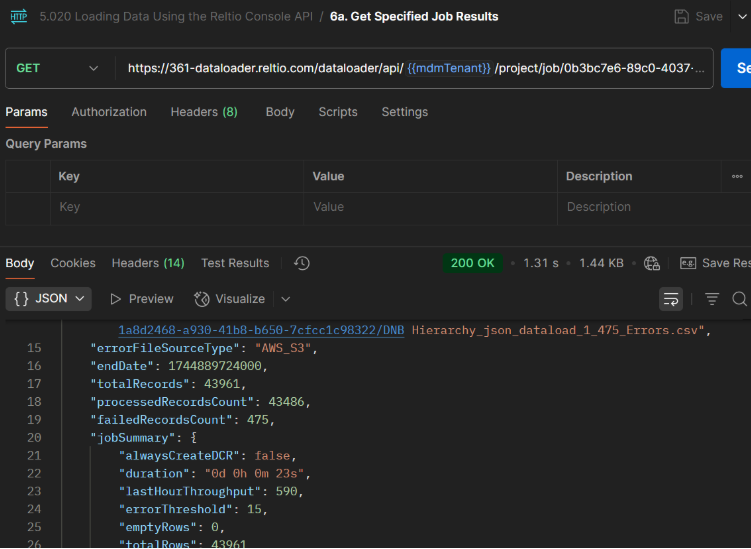Click the HTTP request type icon
The width and height of the screenshot is (751, 549).
tap(18, 16)
